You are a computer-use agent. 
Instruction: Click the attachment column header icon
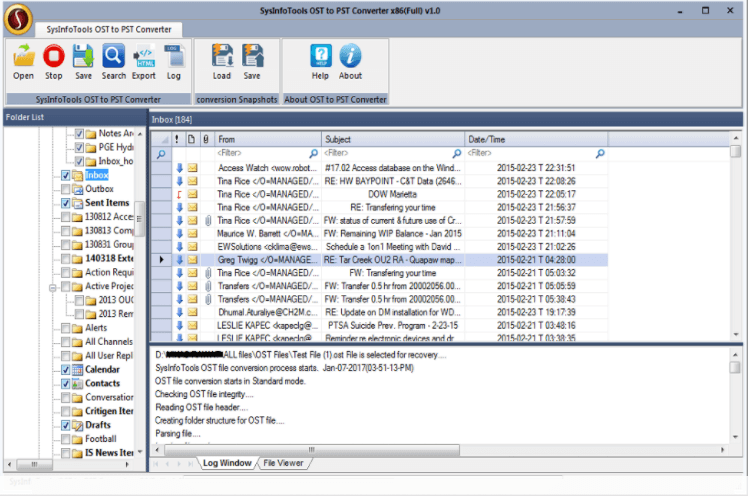206,139
